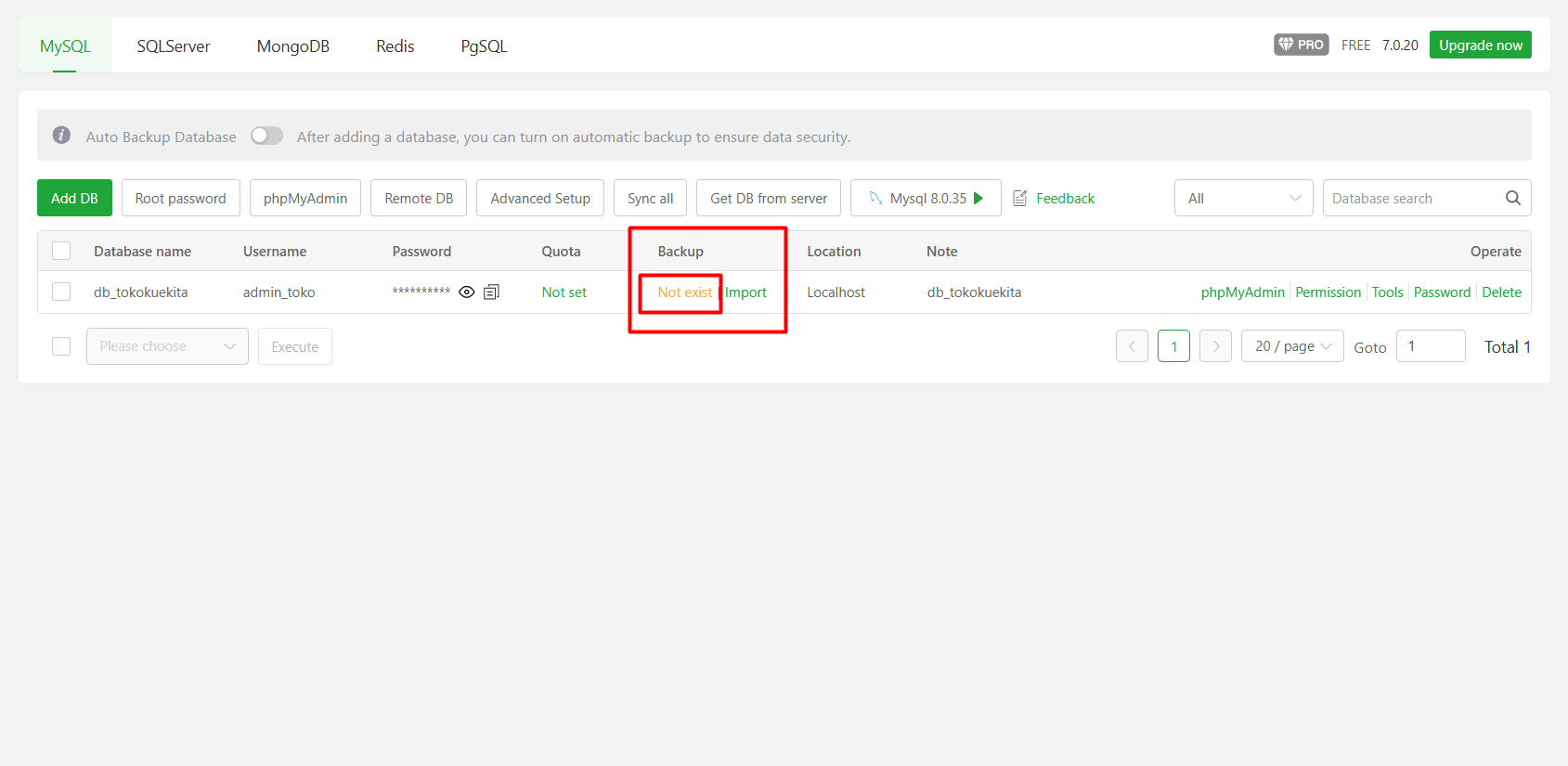The height and width of the screenshot is (766, 1568).
Task: Click the row's Password link
Action: [x=1442, y=292]
